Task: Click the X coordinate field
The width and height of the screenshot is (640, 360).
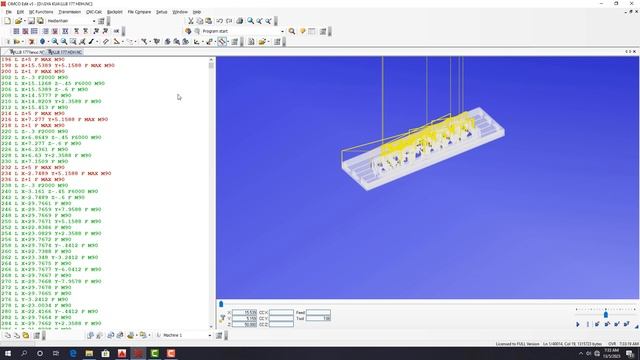Action: pyautogui.click(x=245, y=313)
